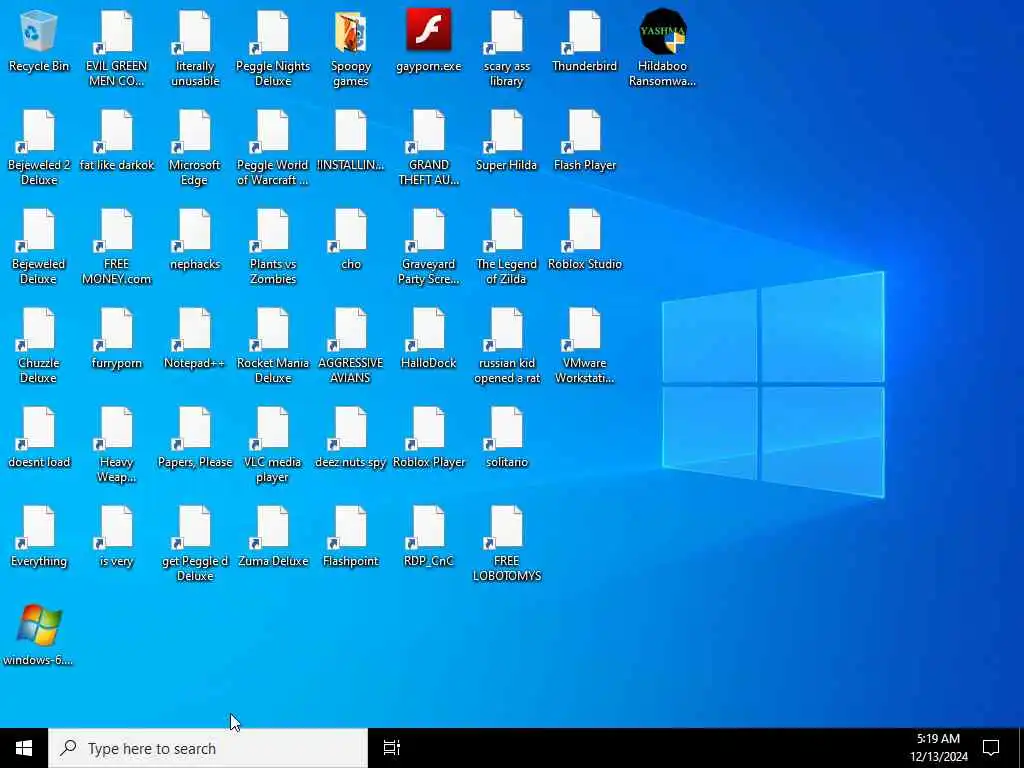Viewport: 1024px width, 768px height.
Task: Select the VLC media player shortcut
Action: coord(272,445)
